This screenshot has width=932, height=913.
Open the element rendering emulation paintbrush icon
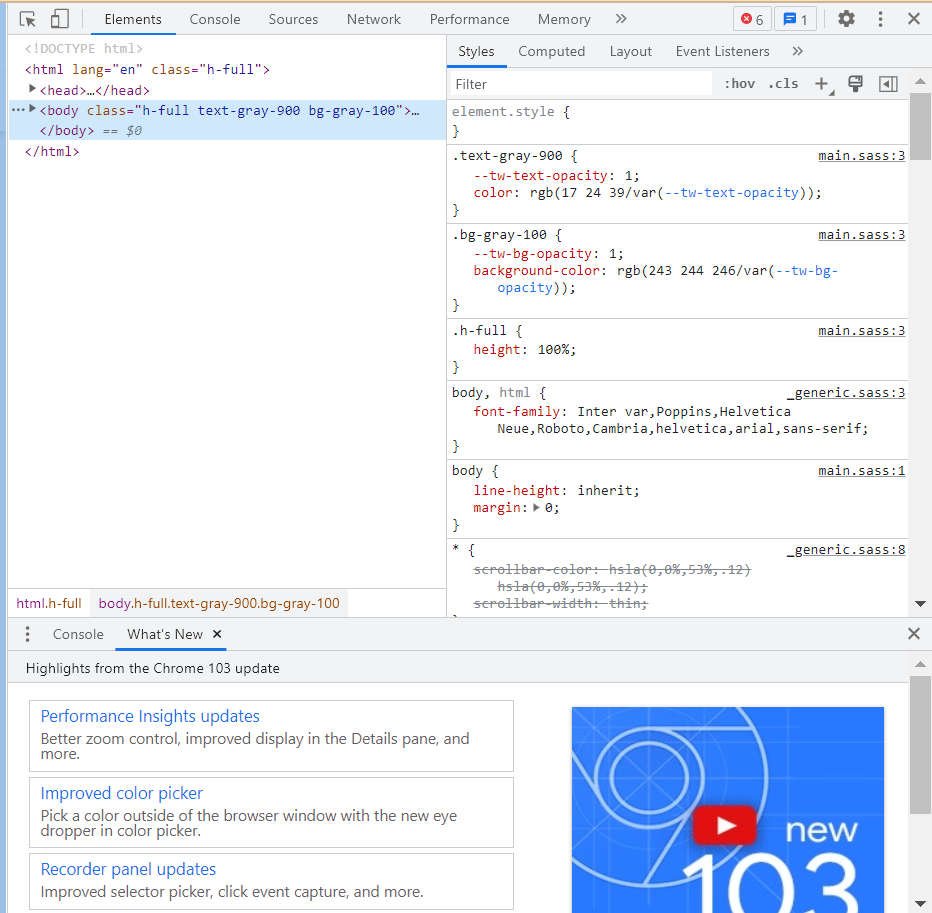click(x=855, y=84)
